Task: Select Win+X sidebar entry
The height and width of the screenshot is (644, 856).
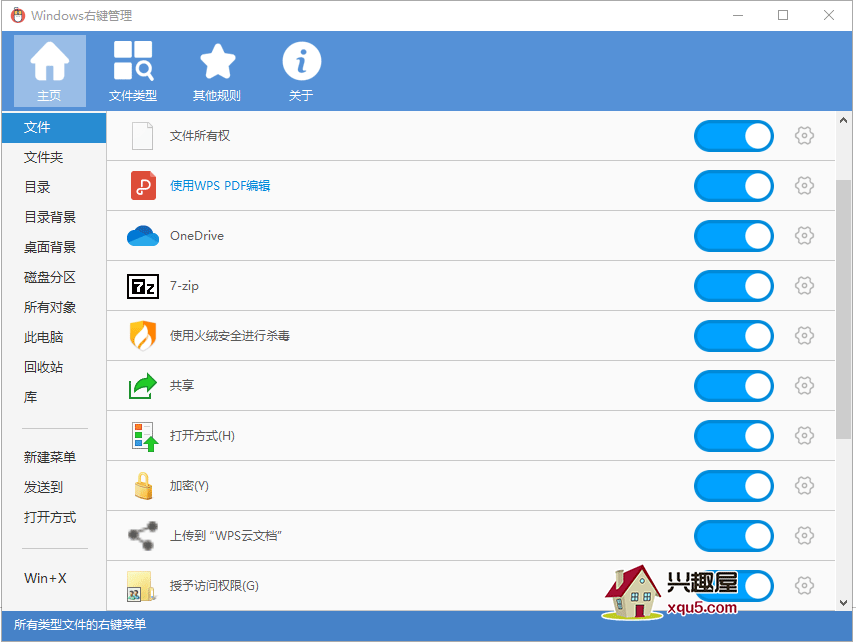Action: pos(45,578)
